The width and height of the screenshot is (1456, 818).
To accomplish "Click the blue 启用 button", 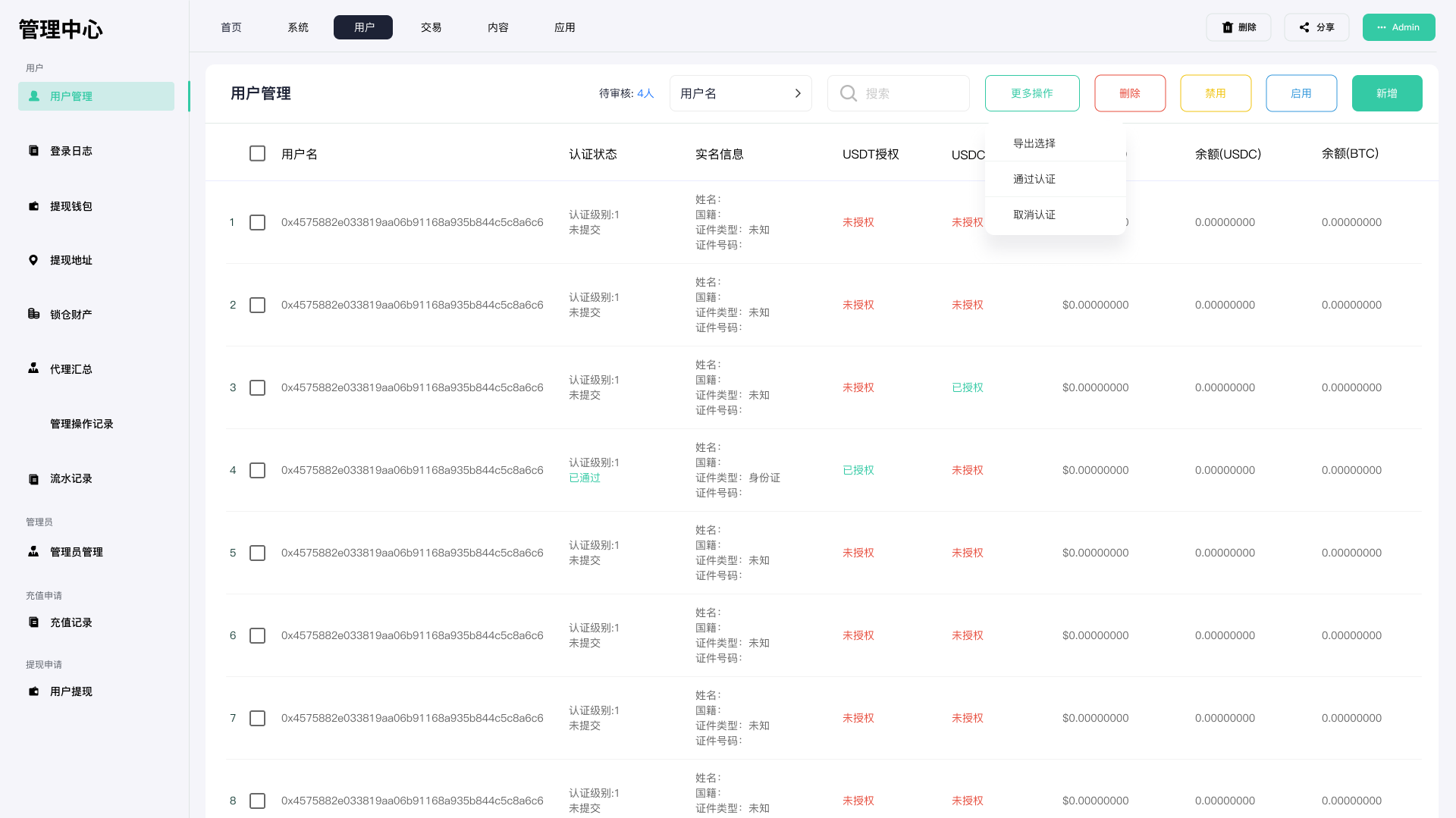I will 1301,93.
